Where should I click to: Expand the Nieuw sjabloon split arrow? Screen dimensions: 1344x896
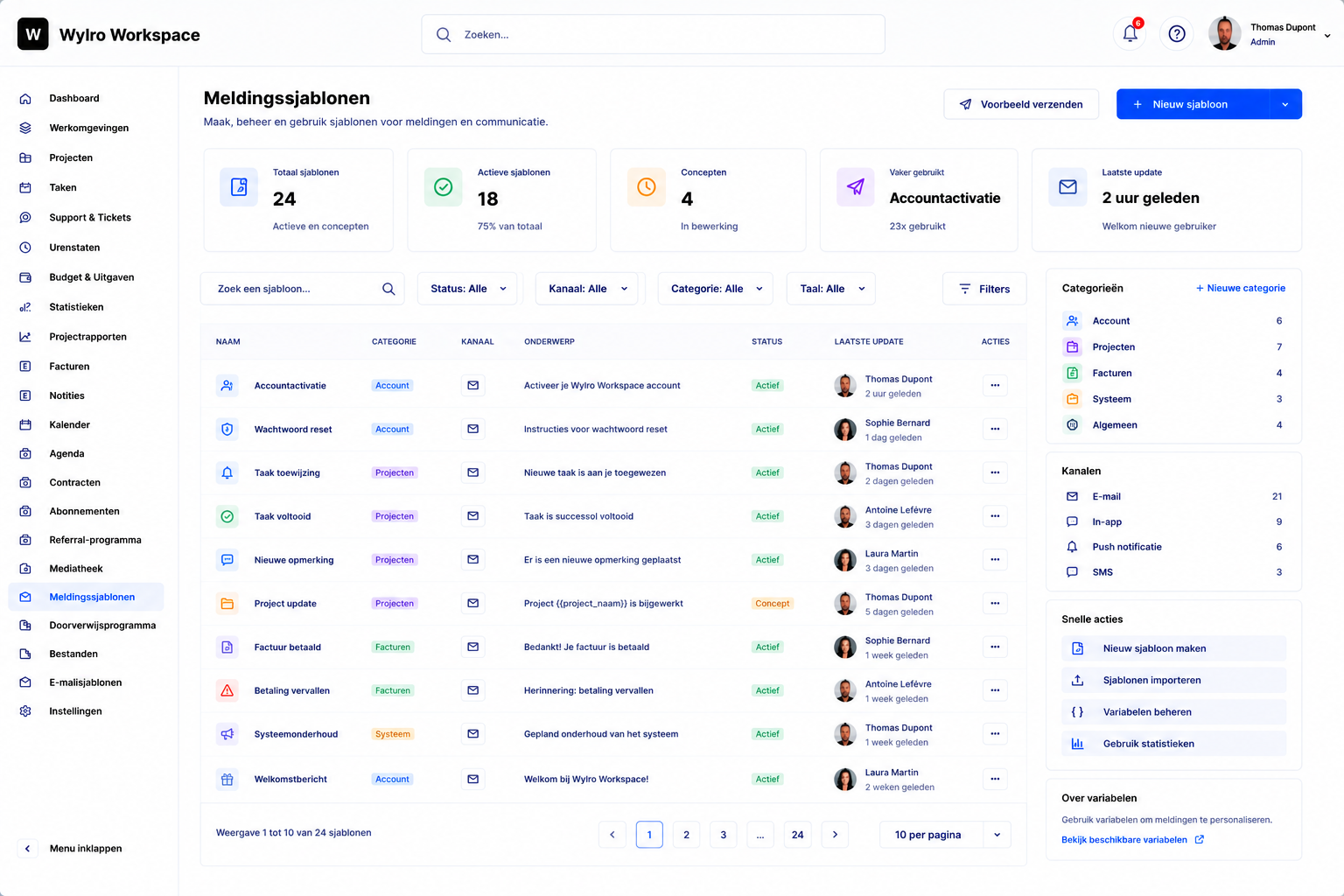coord(1285,104)
